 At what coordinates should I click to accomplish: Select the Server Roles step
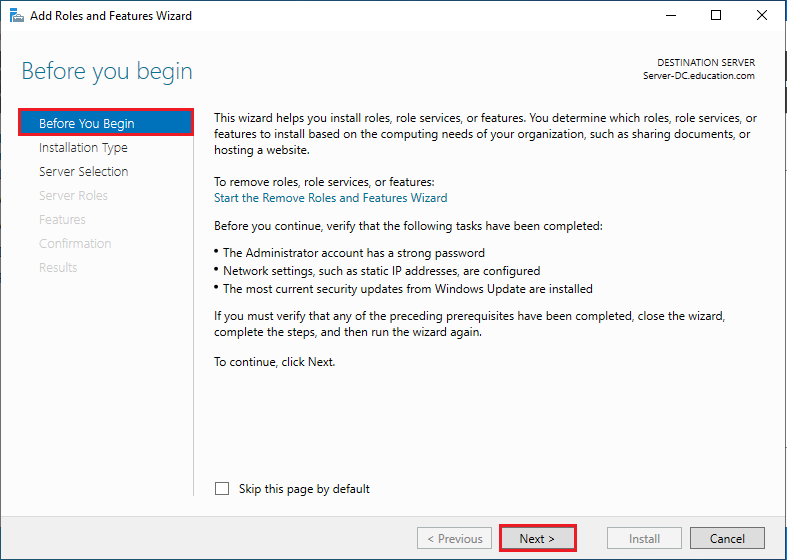[73, 196]
